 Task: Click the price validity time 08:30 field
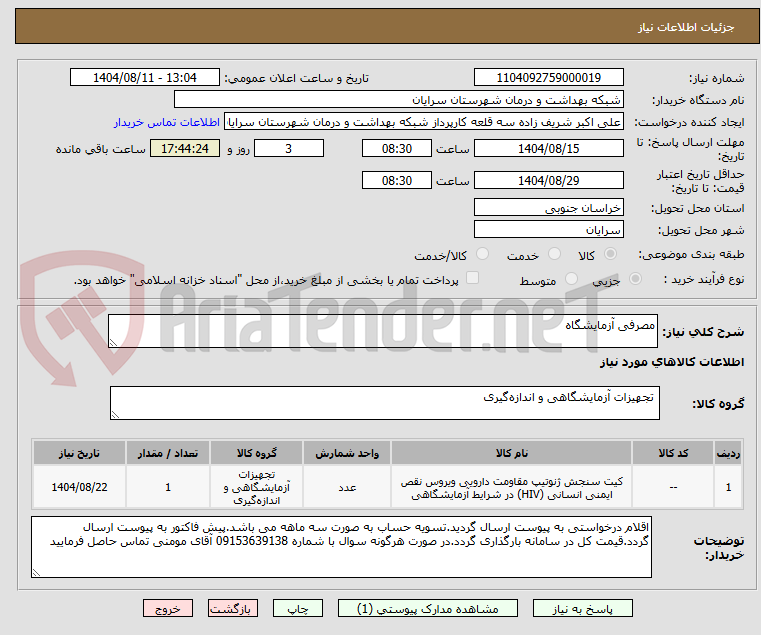397,181
